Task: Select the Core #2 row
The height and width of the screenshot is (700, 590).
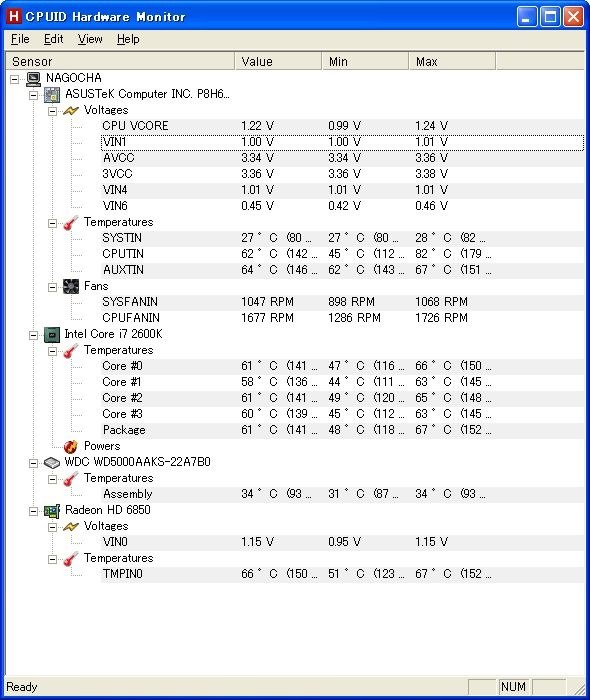Action: click(x=343, y=398)
